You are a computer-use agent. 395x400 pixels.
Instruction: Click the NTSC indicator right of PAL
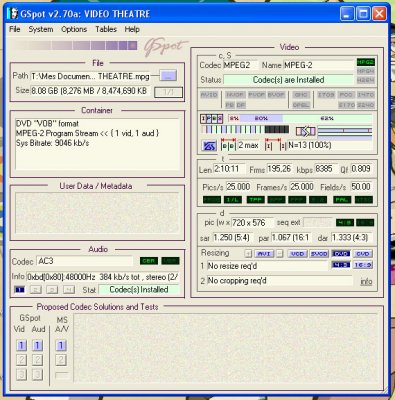click(364, 200)
